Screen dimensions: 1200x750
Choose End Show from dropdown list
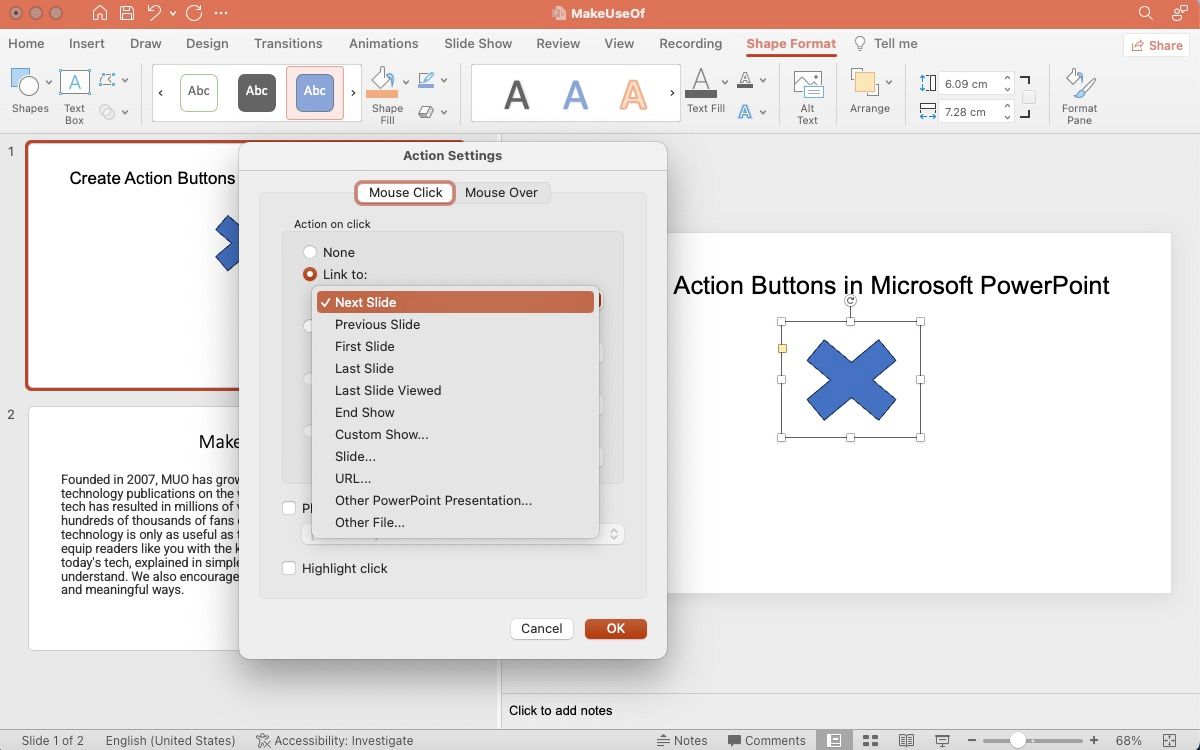(x=364, y=412)
